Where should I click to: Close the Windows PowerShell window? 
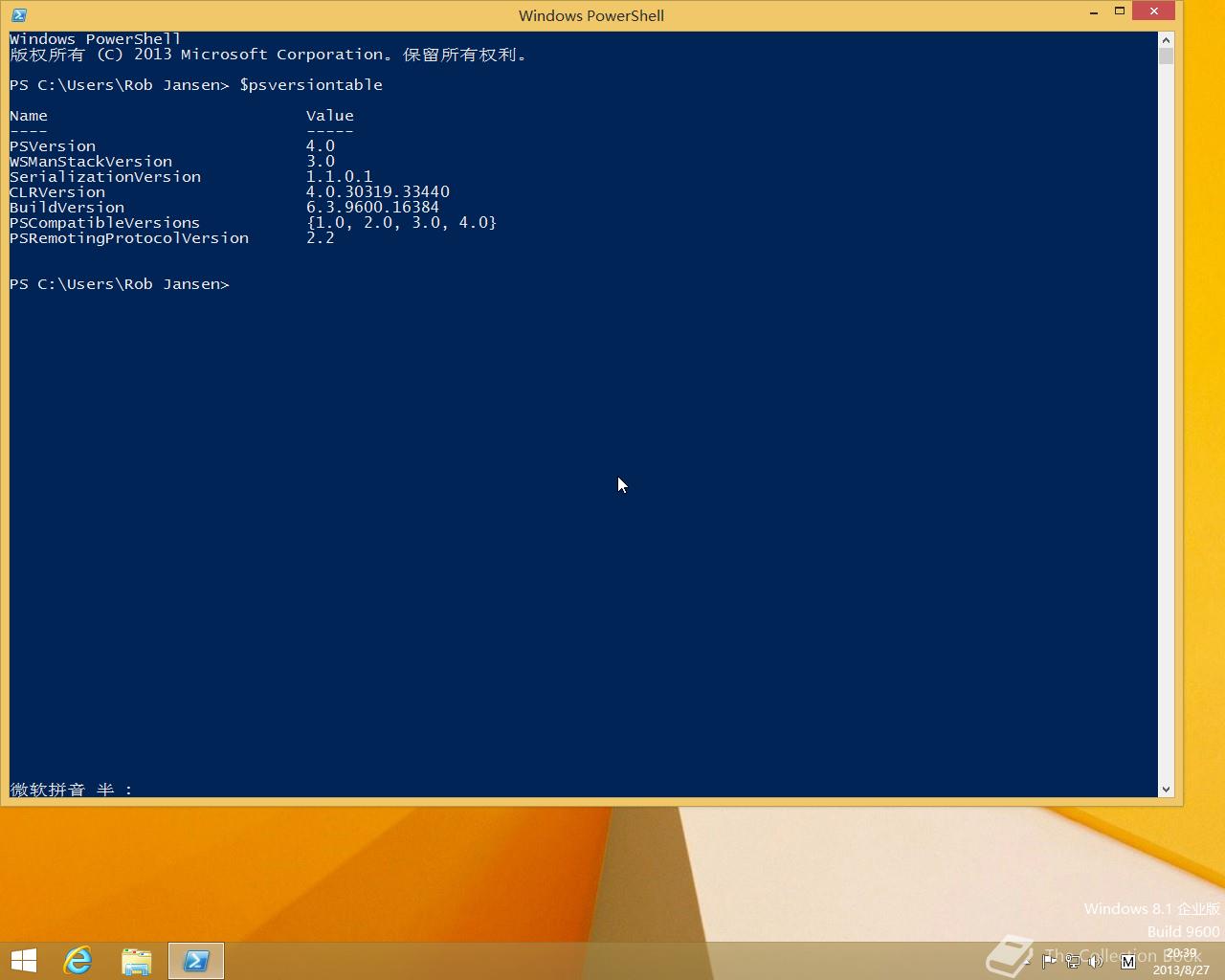[x=1154, y=11]
